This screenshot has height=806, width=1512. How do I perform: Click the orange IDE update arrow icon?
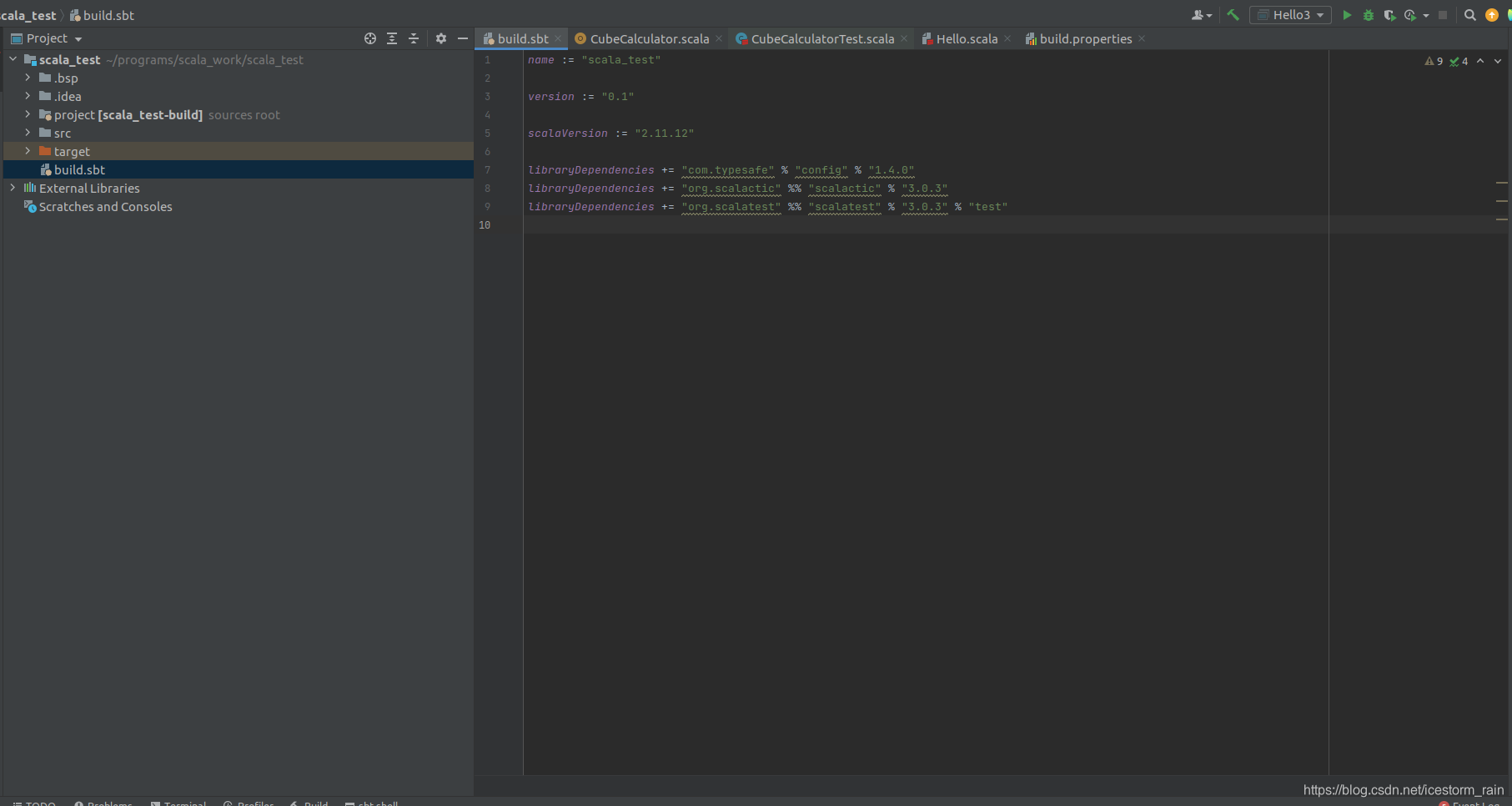coord(1492,15)
